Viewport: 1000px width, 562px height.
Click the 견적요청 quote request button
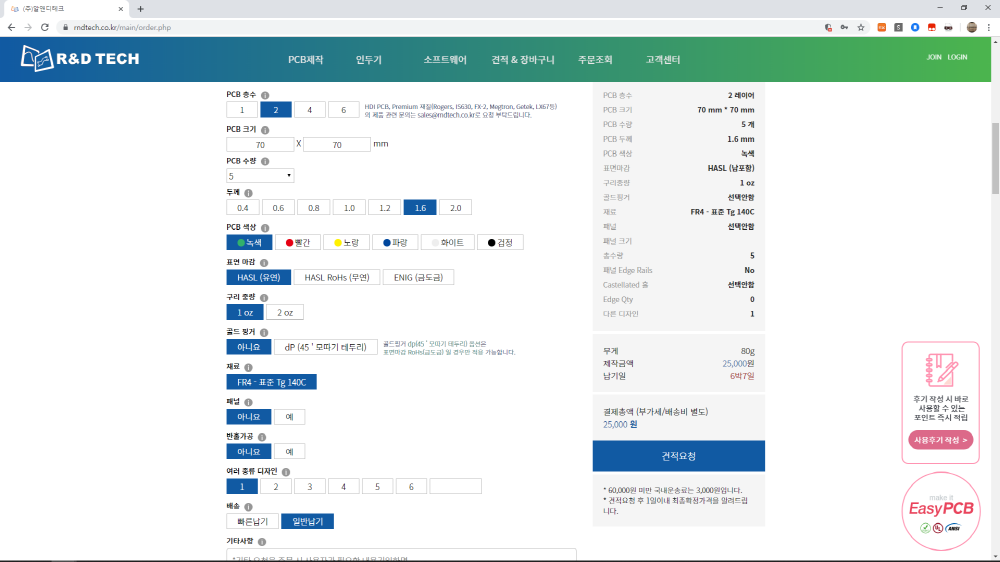(678, 456)
